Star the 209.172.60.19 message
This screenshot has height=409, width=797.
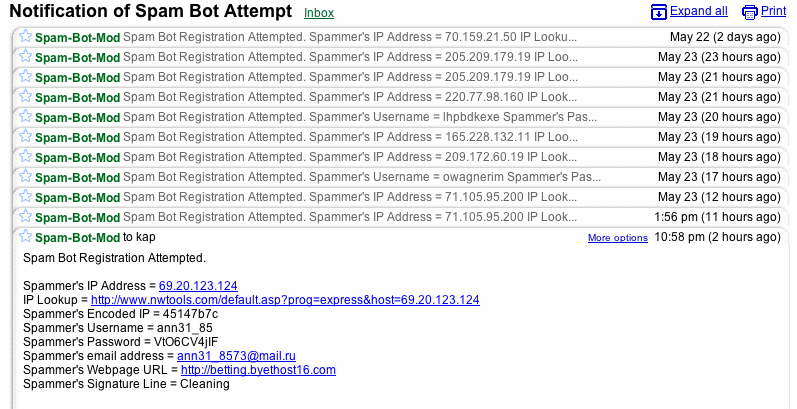click(26, 156)
